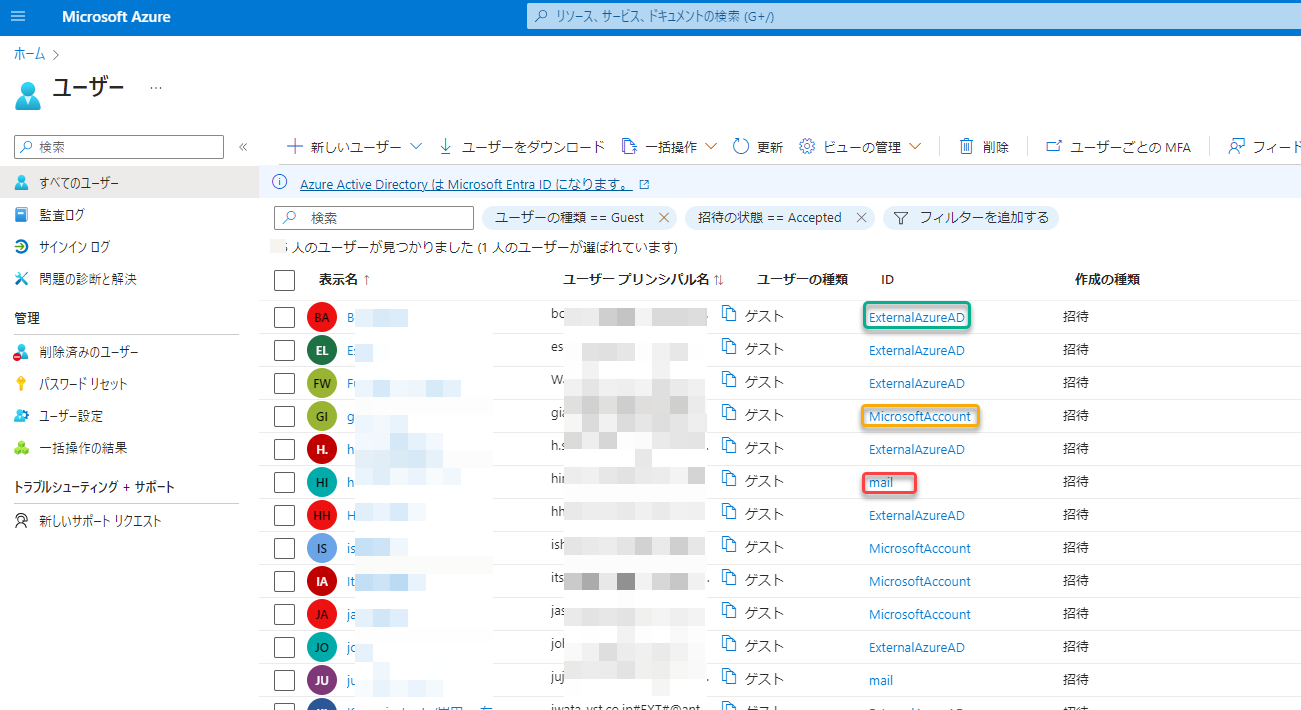This screenshot has width=1301, height=710.
Task: Expand the 一括操作 dropdown chevron
Action: coord(711,146)
